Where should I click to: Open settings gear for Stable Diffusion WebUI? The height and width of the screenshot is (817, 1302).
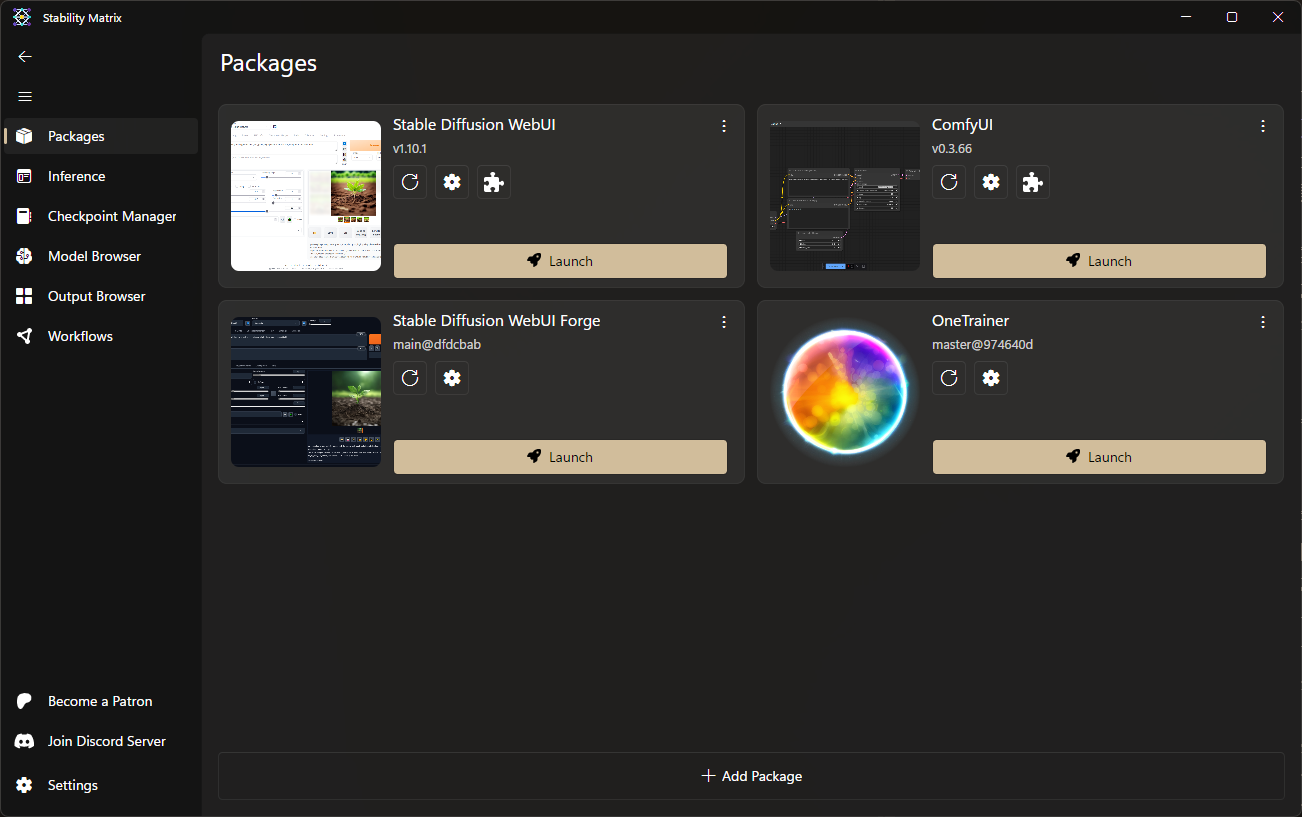tap(452, 182)
